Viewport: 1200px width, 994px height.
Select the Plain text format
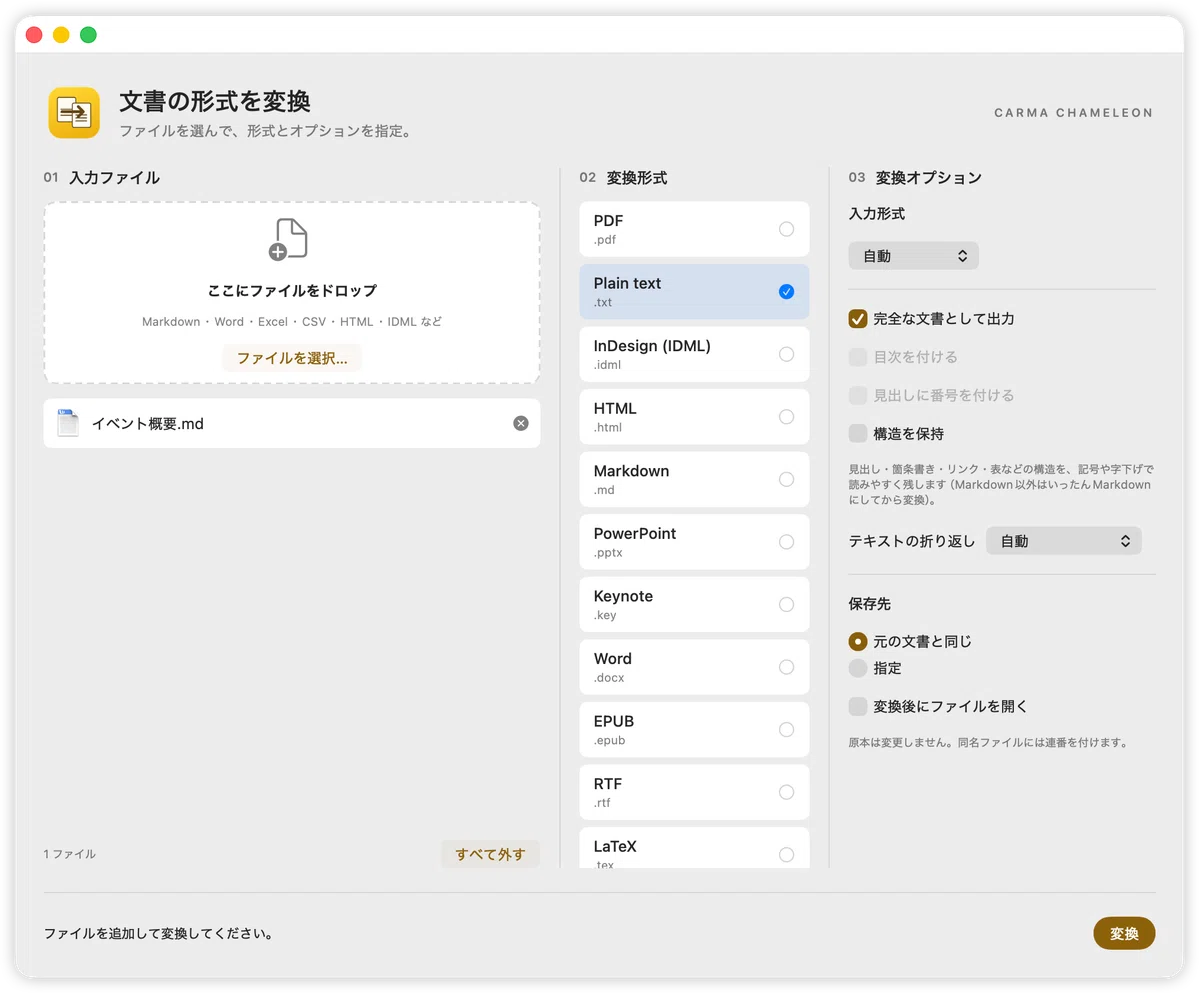point(694,292)
